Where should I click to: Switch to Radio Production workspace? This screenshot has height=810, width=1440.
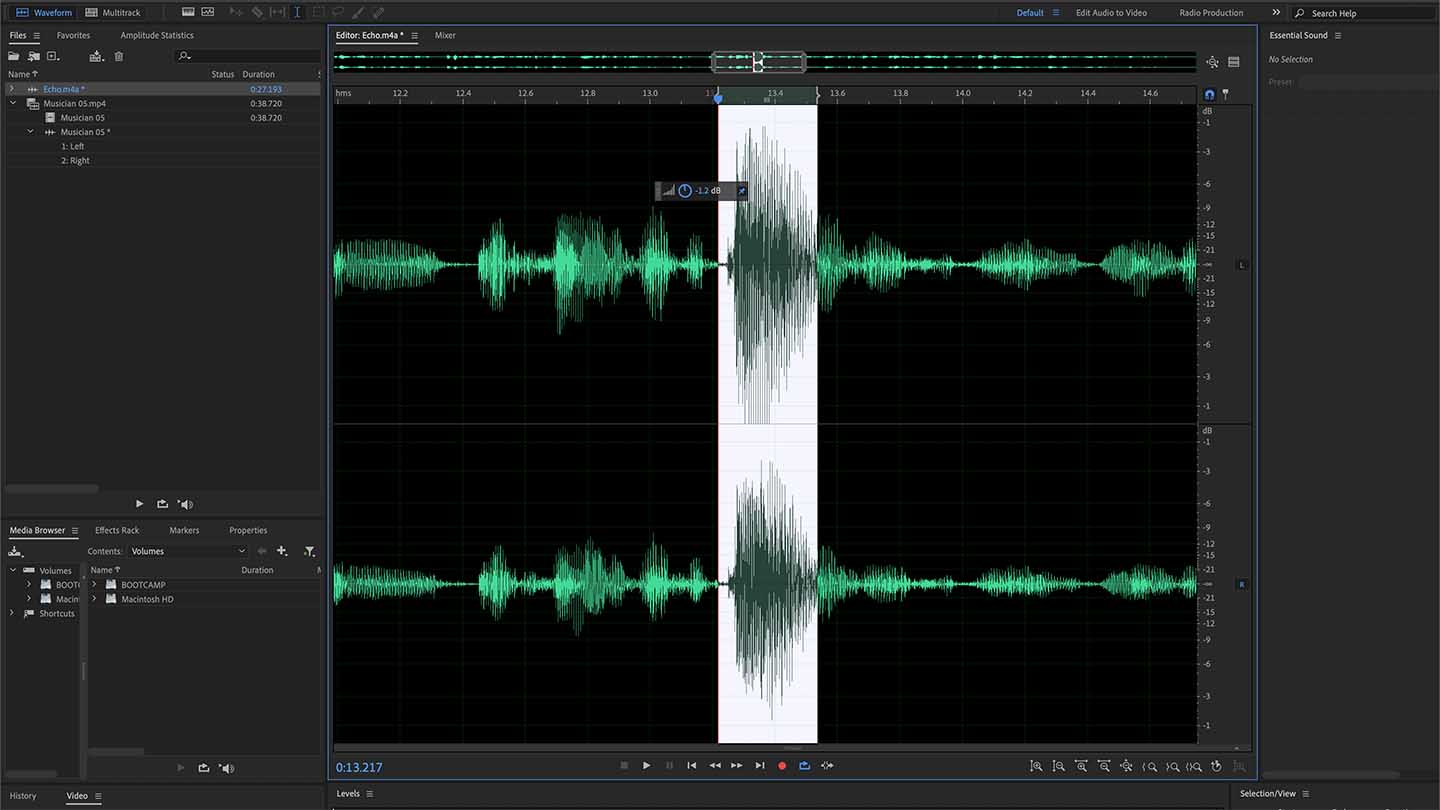tap(1211, 13)
